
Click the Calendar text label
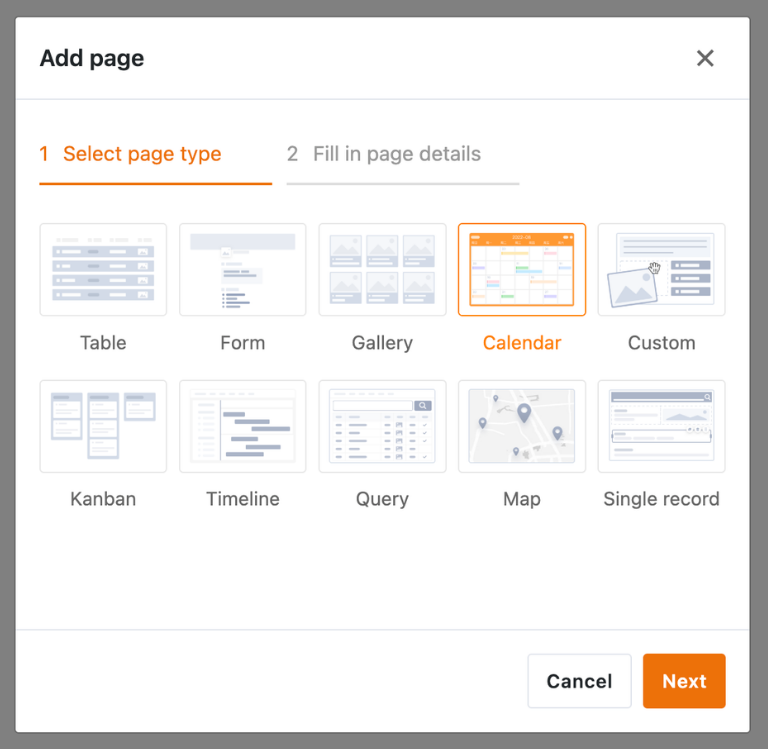pyautogui.click(x=522, y=343)
